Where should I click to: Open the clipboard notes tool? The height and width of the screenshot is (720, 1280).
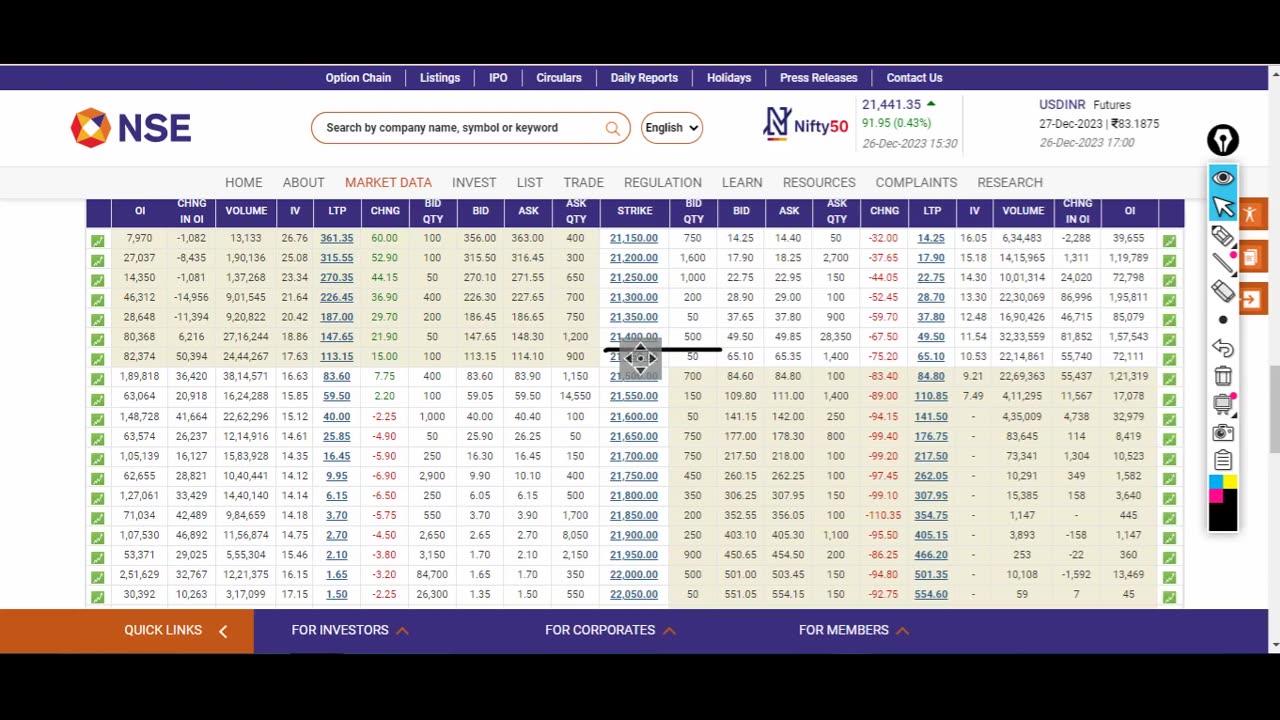click(x=1223, y=461)
